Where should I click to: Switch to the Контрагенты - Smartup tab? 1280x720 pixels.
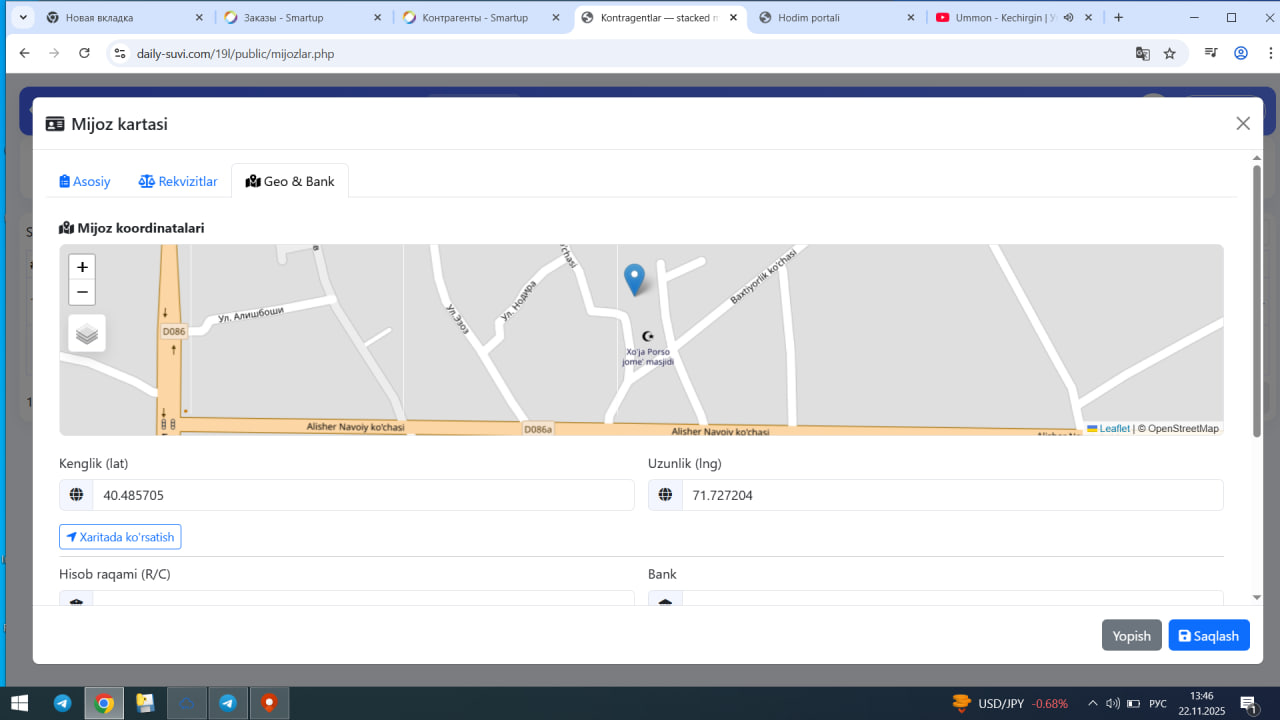(481, 18)
